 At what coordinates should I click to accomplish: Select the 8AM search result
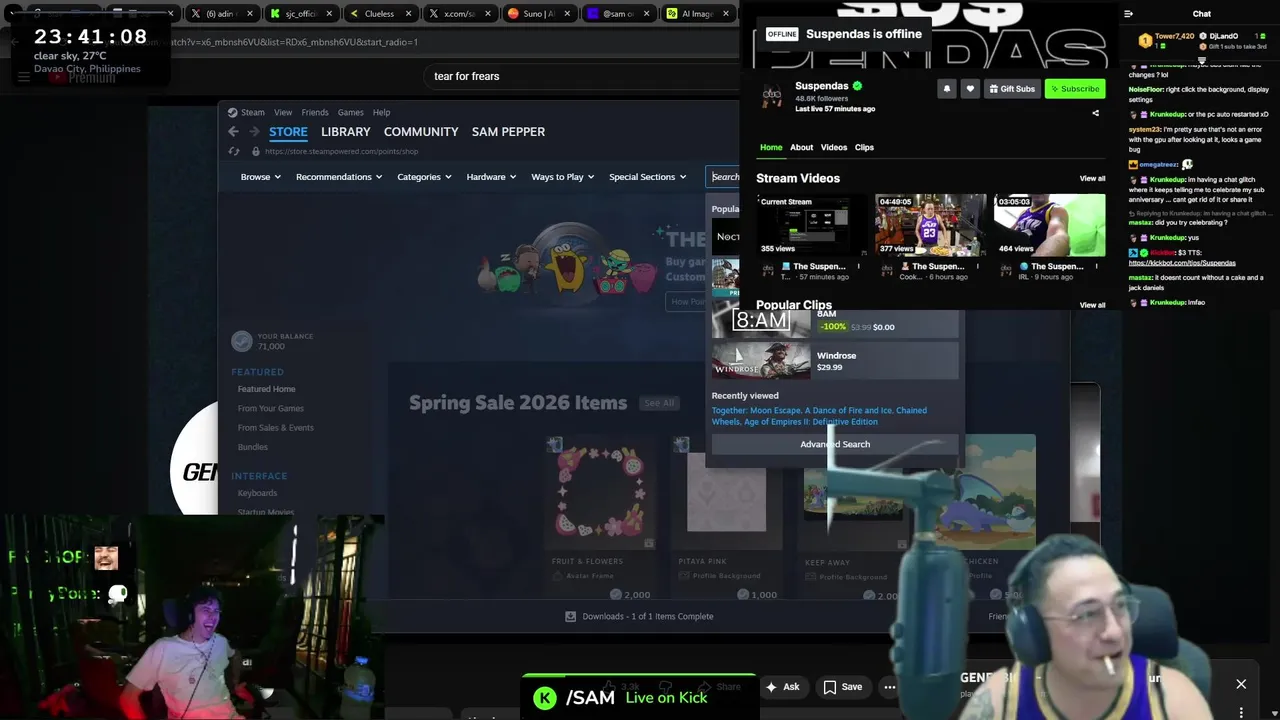(x=835, y=322)
